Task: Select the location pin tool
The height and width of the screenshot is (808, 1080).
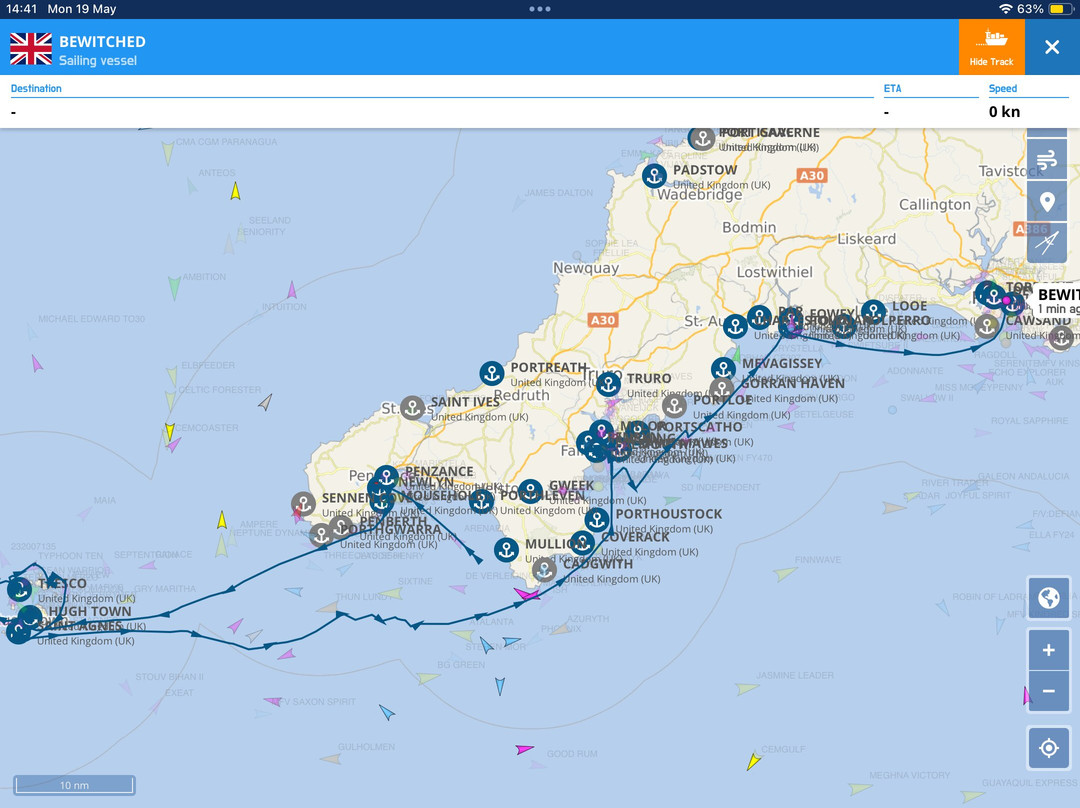Action: (1048, 201)
